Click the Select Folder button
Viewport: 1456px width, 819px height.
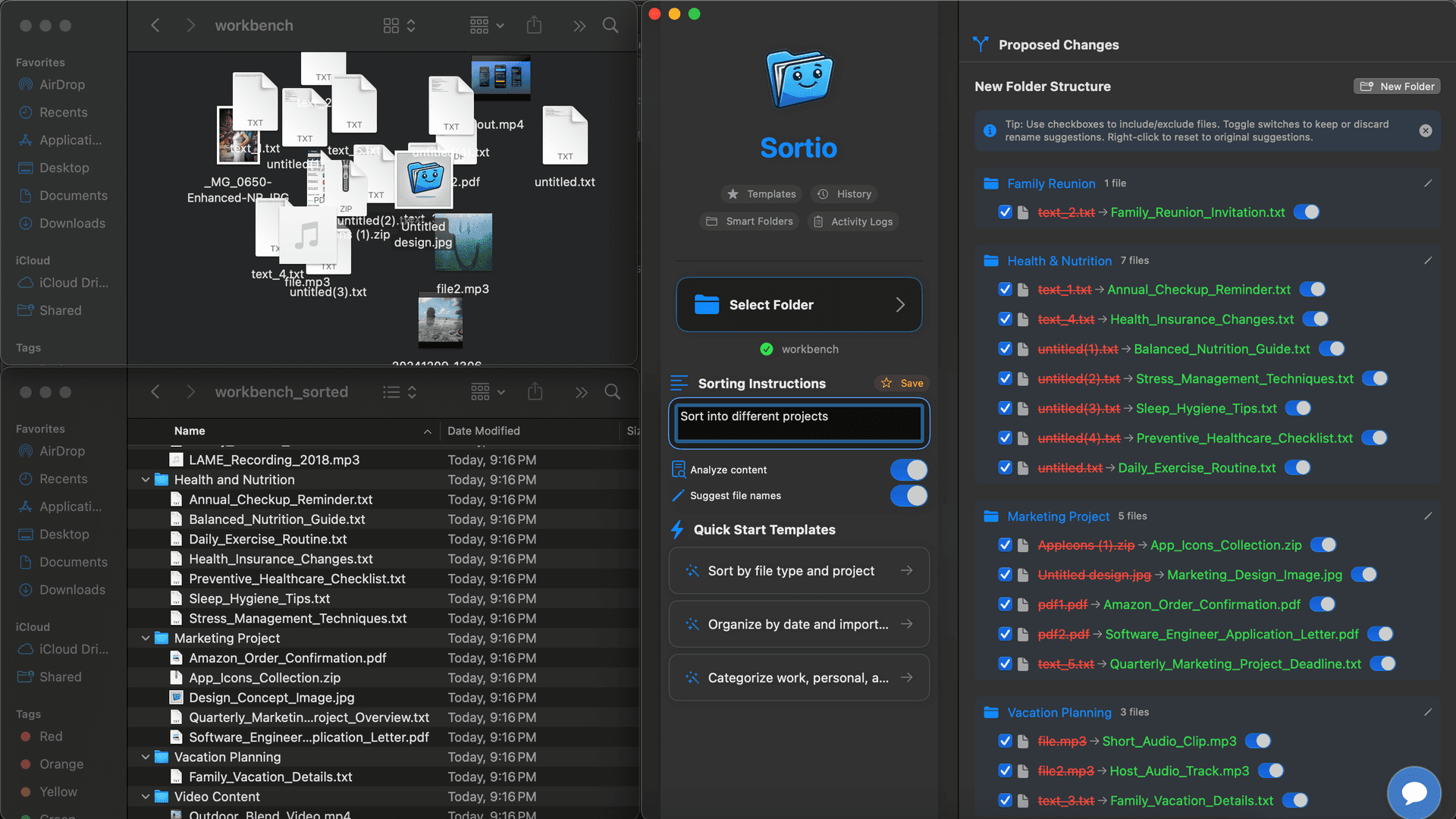pyautogui.click(x=799, y=304)
